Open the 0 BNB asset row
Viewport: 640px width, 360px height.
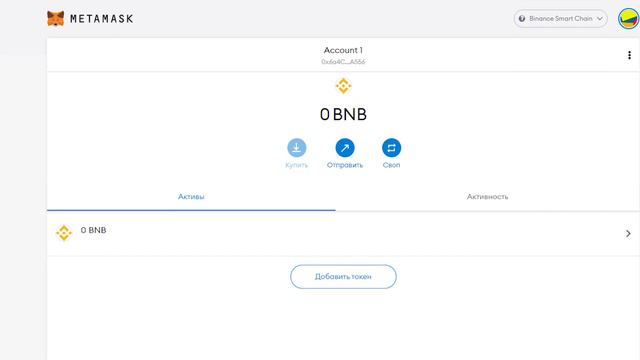343,233
